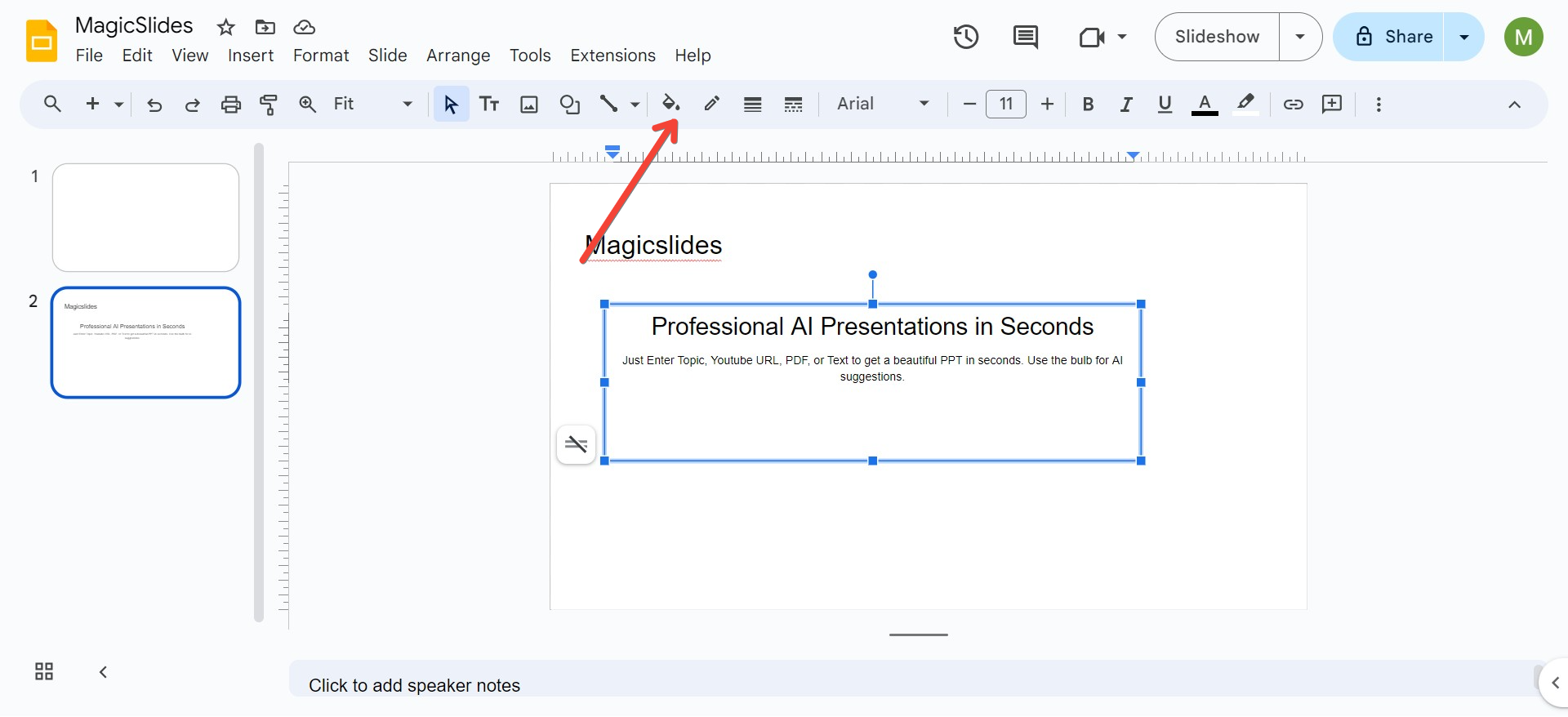This screenshot has height=717, width=1568.
Task: Insert an image using the toolbar icon
Action: [529, 104]
